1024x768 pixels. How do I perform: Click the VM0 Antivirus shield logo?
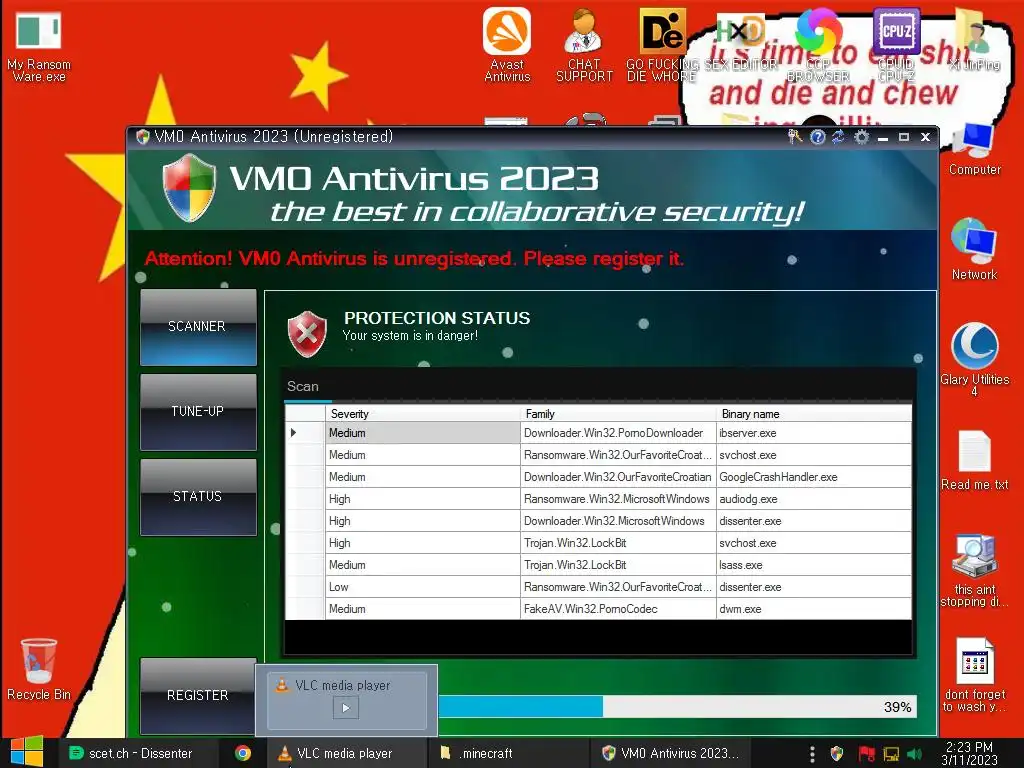point(189,188)
